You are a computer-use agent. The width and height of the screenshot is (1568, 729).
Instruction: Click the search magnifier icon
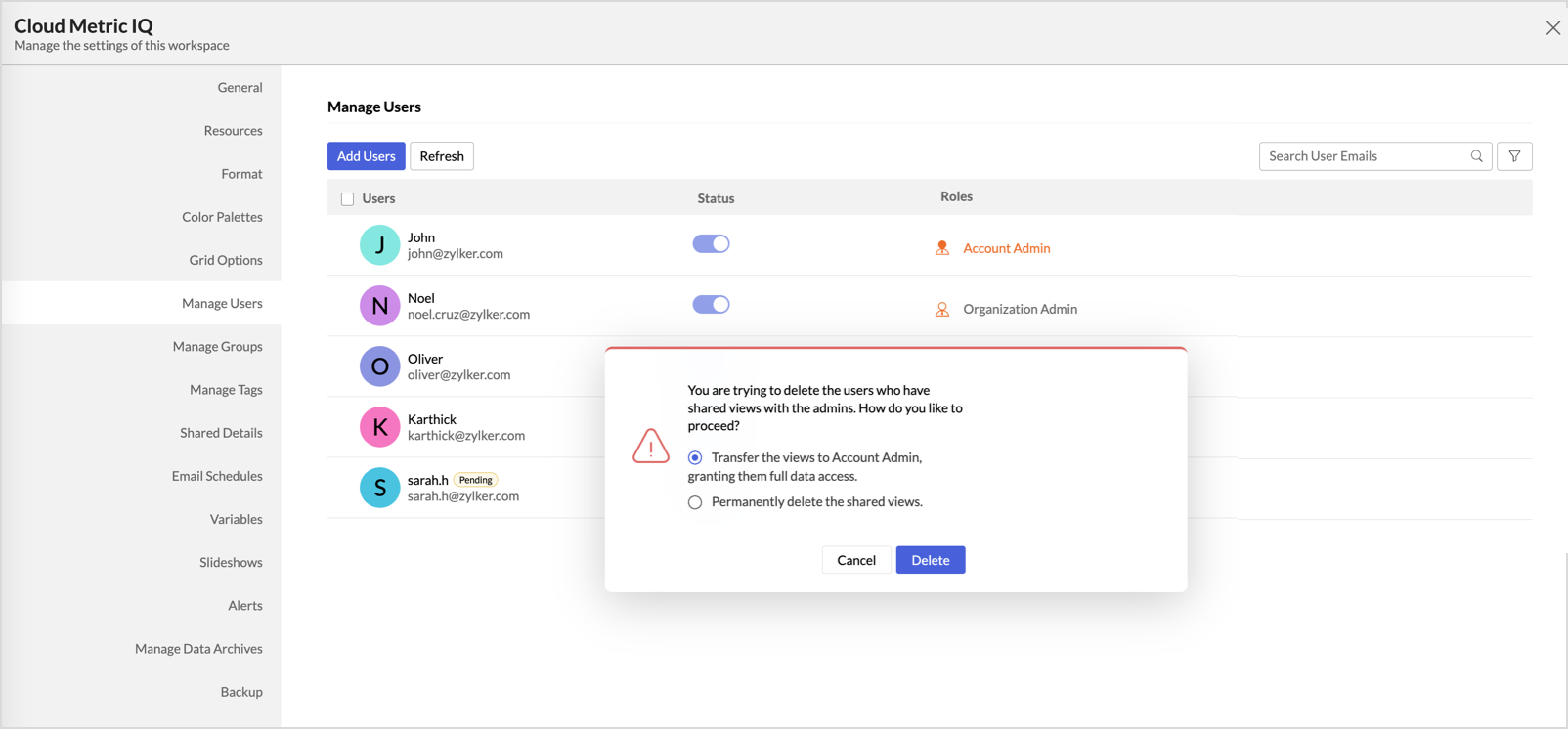pos(1476,156)
